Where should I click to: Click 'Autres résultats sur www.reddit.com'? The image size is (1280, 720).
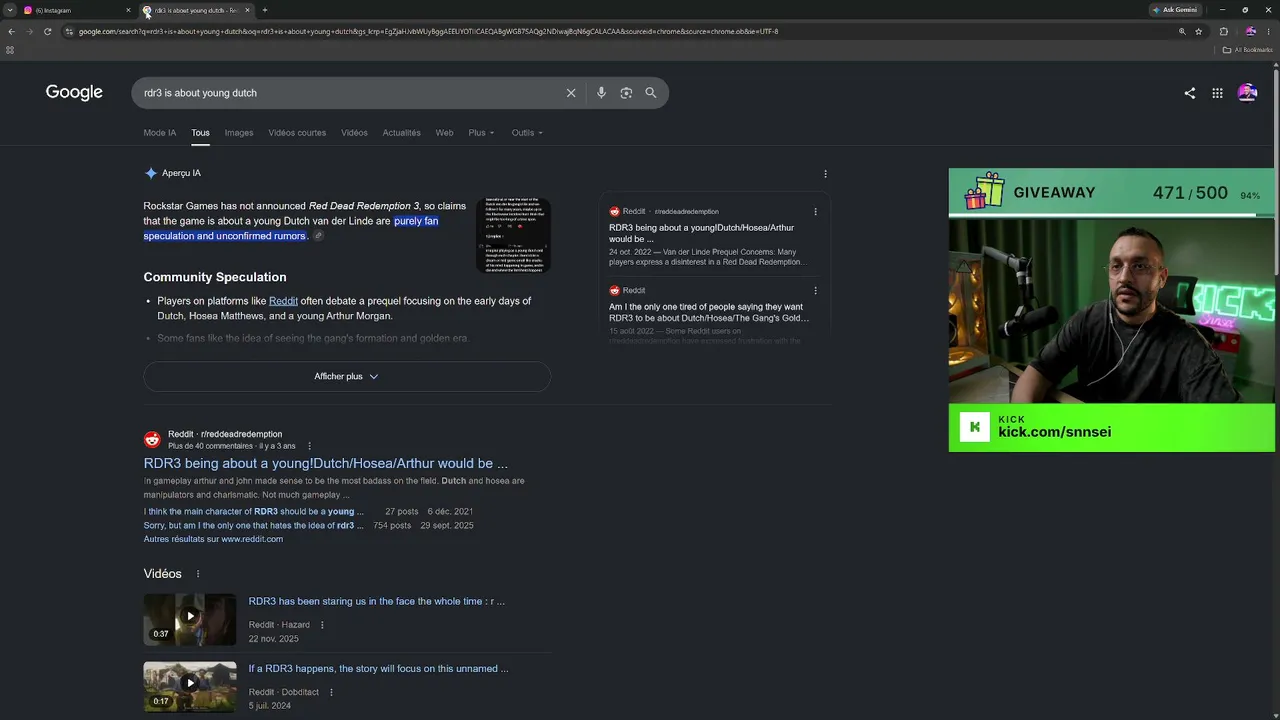(213, 540)
